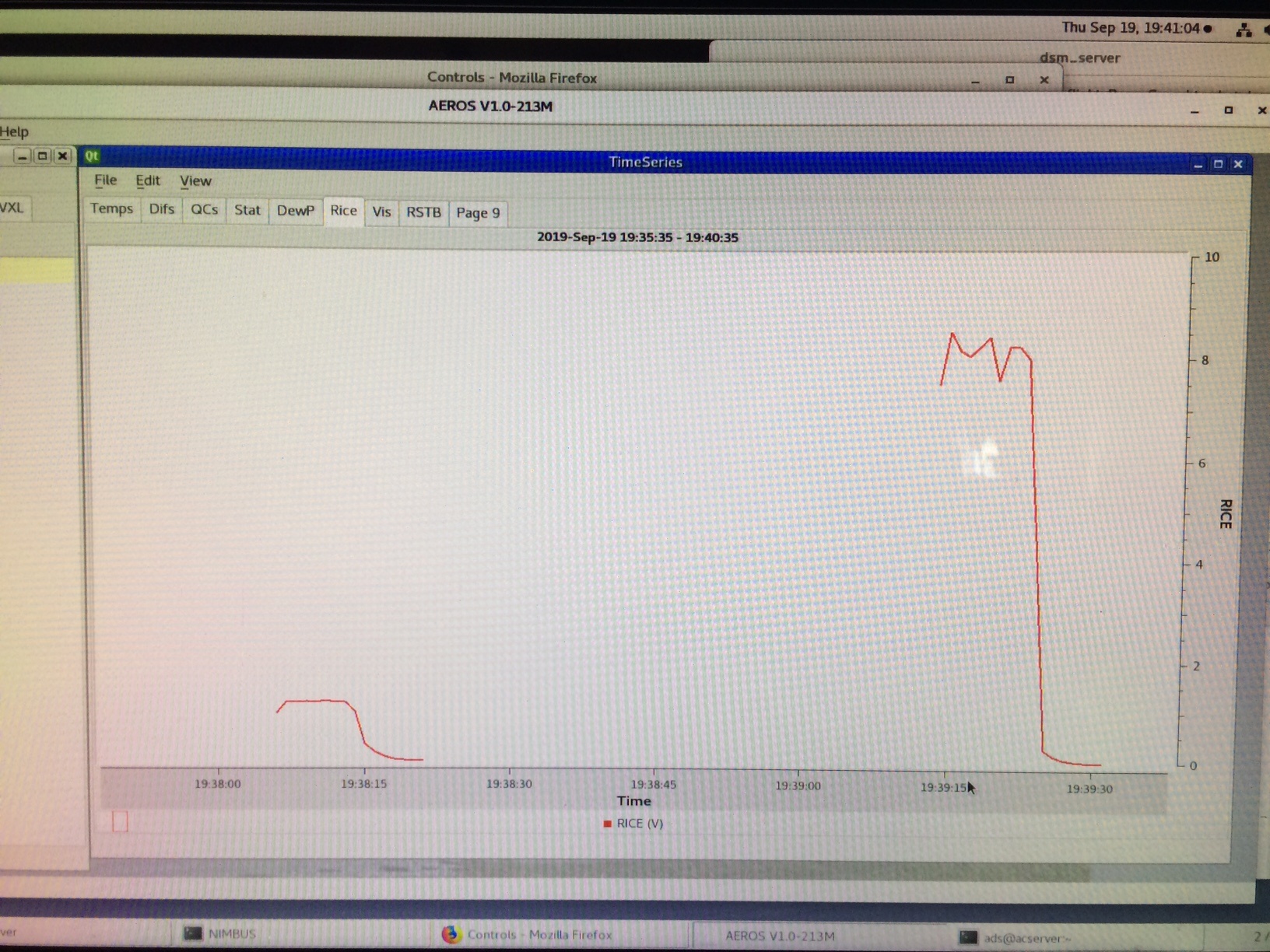Open the View menu
1270x952 pixels.
click(x=195, y=181)
